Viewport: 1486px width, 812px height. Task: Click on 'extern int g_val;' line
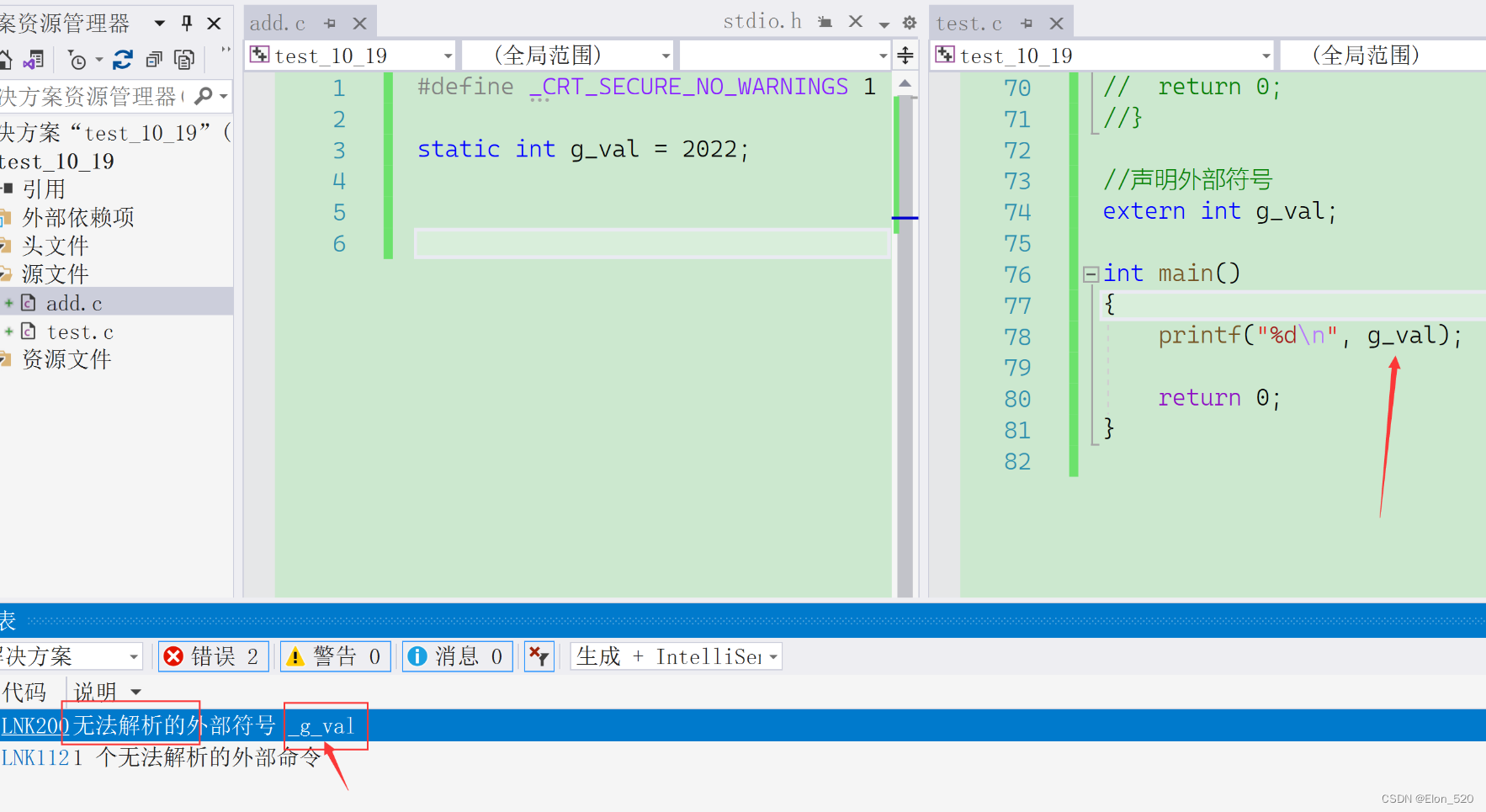(x=1219, y=211)
